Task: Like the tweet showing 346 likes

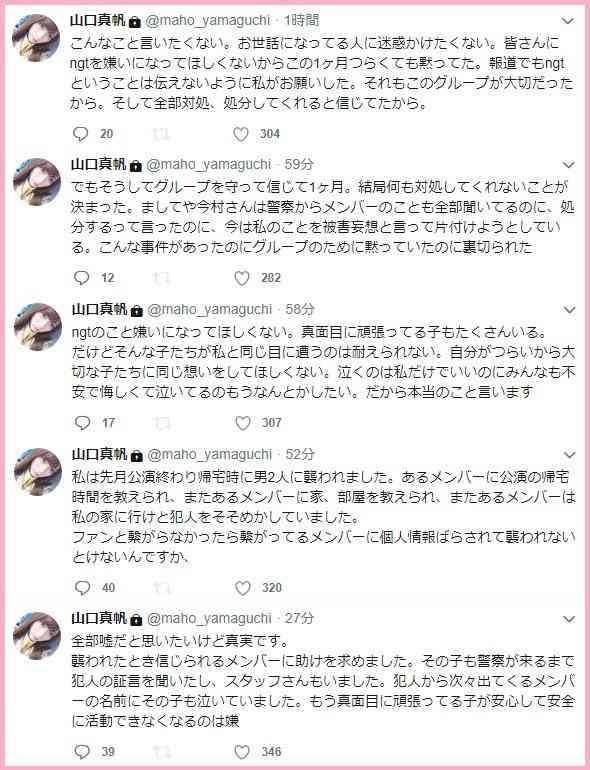Action: pos(242,752)
